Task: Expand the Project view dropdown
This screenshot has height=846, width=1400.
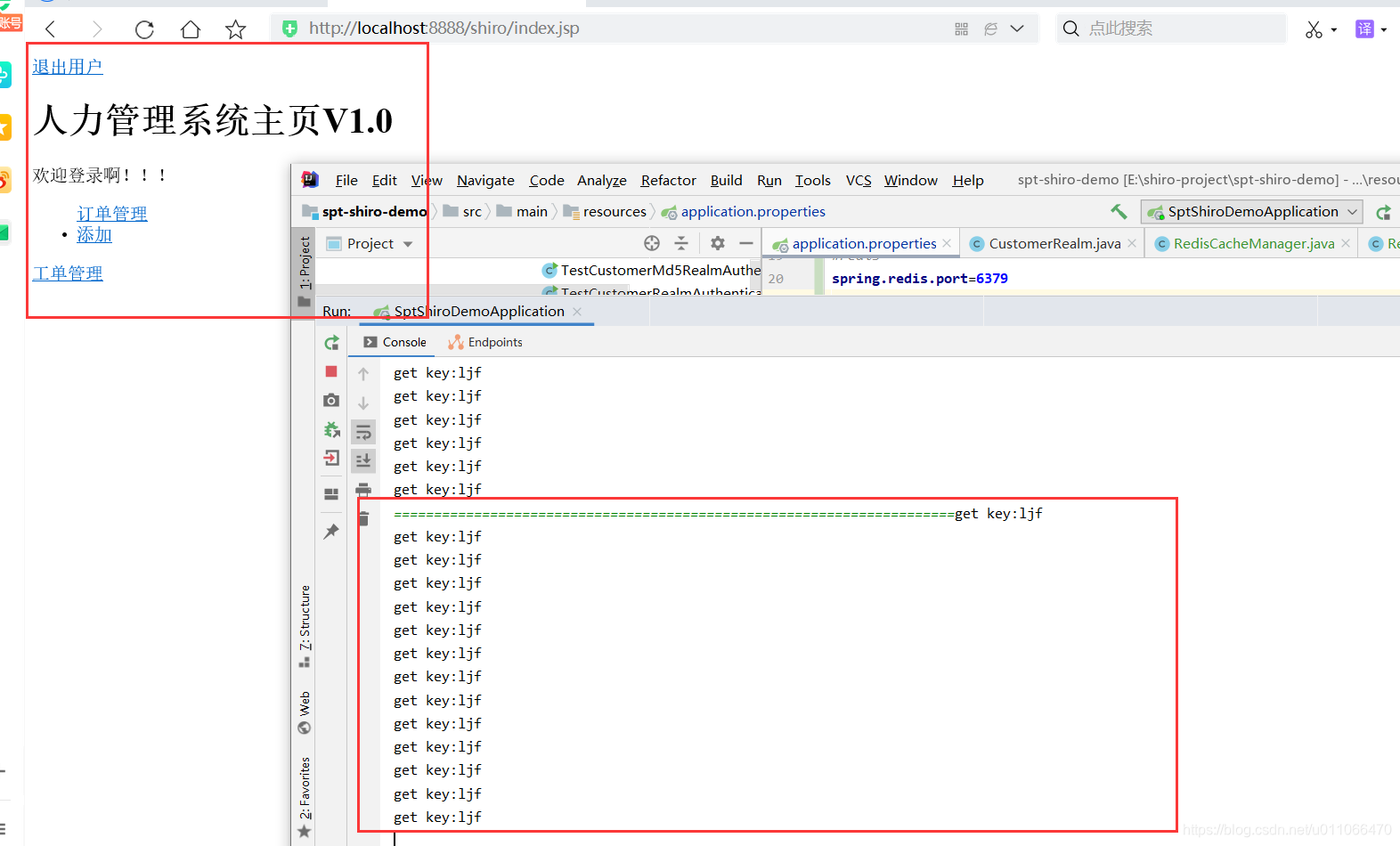Action: point(408,244)
